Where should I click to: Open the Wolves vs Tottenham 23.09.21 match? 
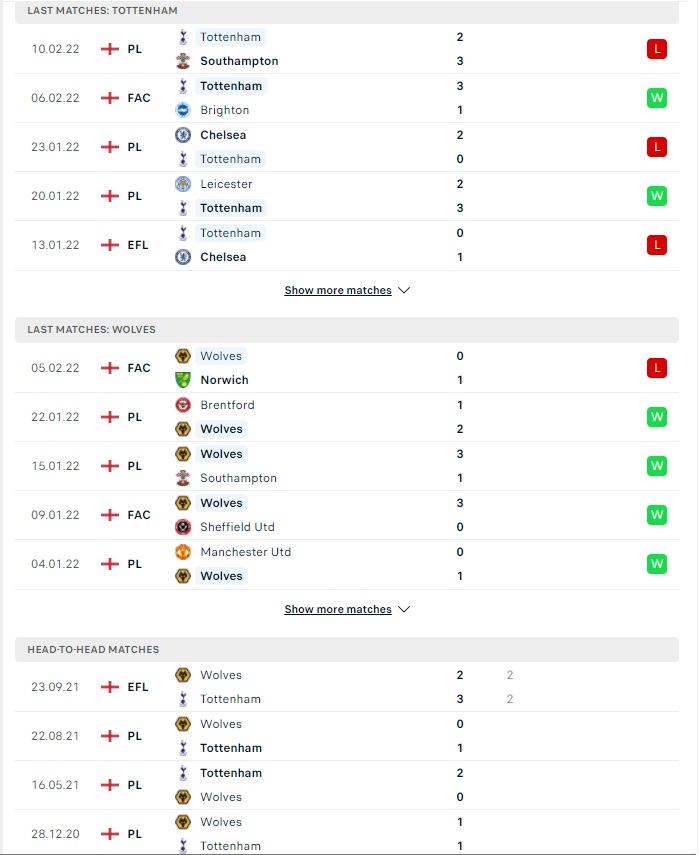click(x=347, y=687)
